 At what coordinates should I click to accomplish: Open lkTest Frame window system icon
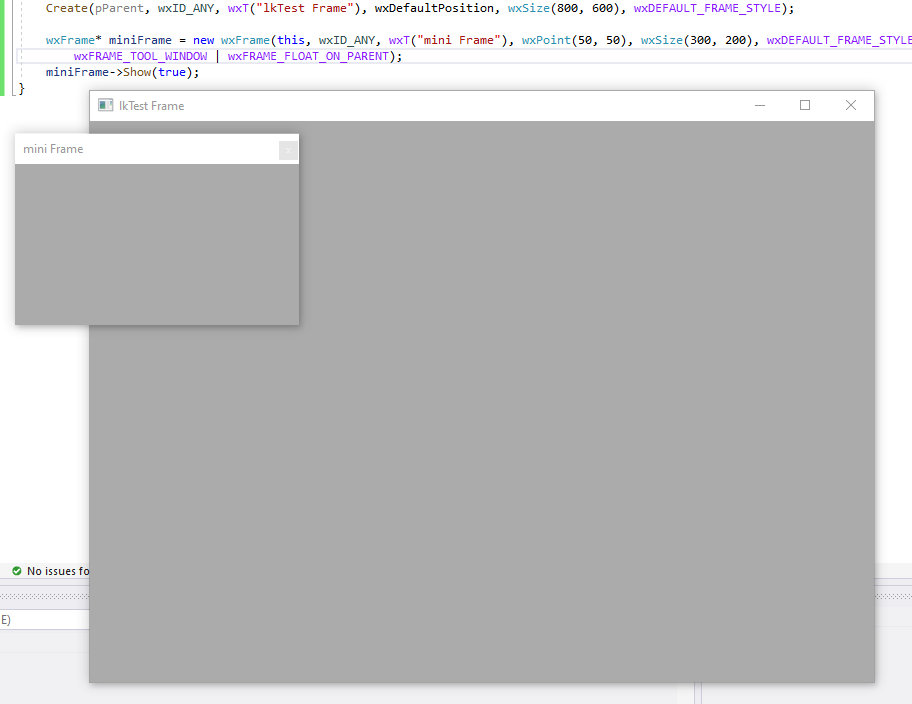click(x=105, y=105)
